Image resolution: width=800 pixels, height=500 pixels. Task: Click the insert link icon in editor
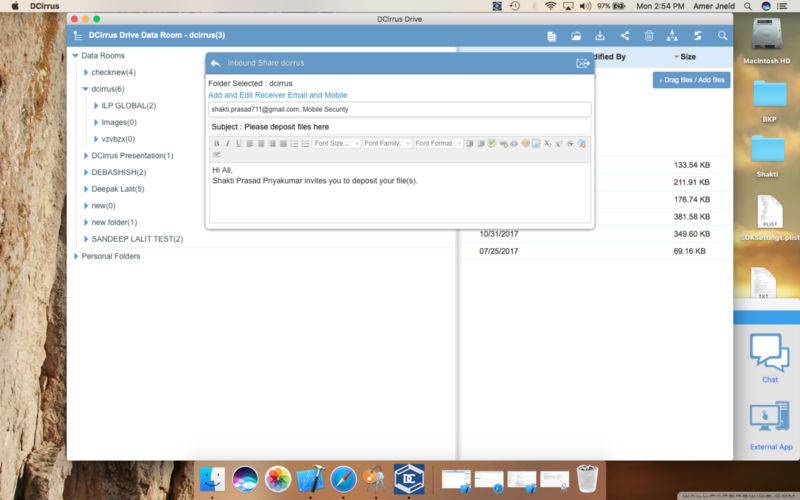(504, 144)
